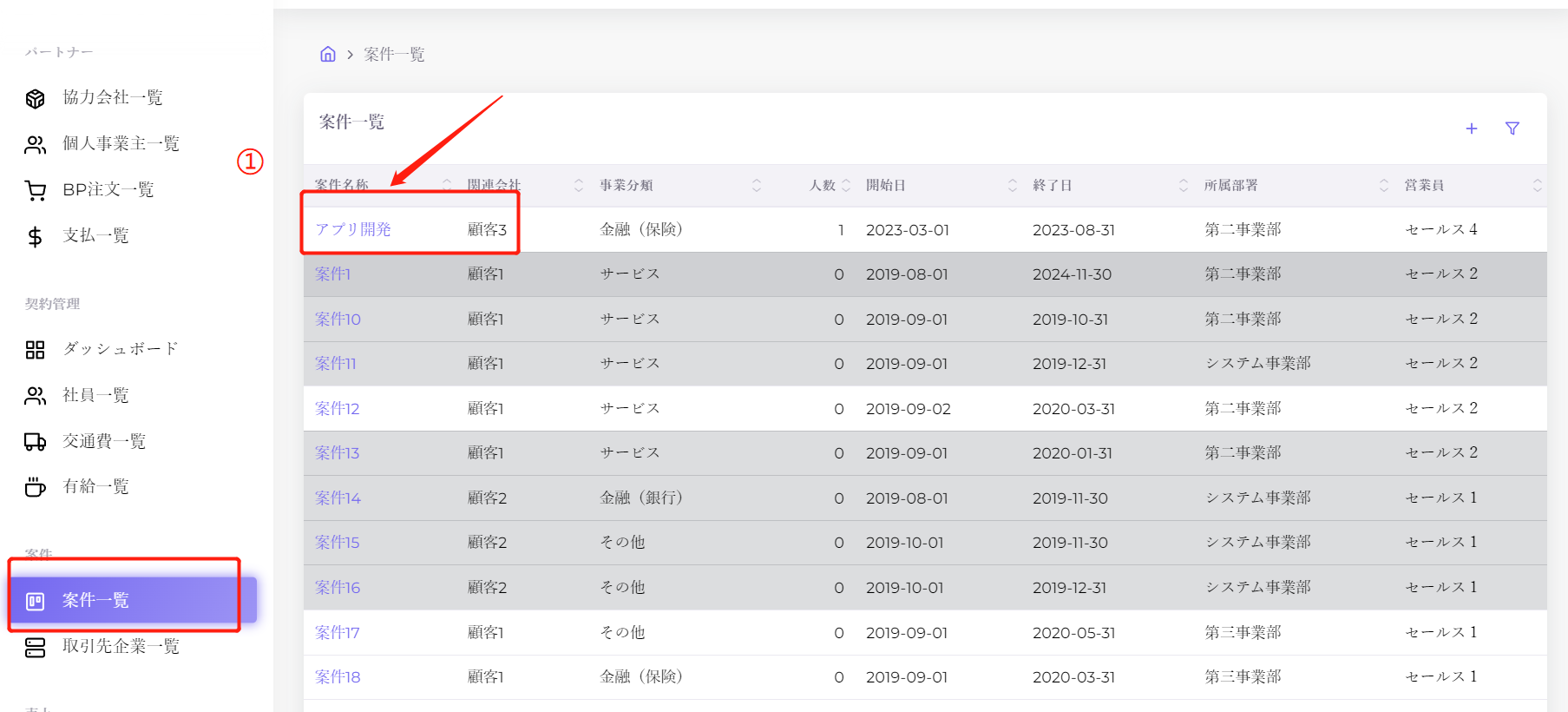Toggle sorting on the 開始日 column
Viewport: 1568px width, 712px height.
(x=1013, y=185)
